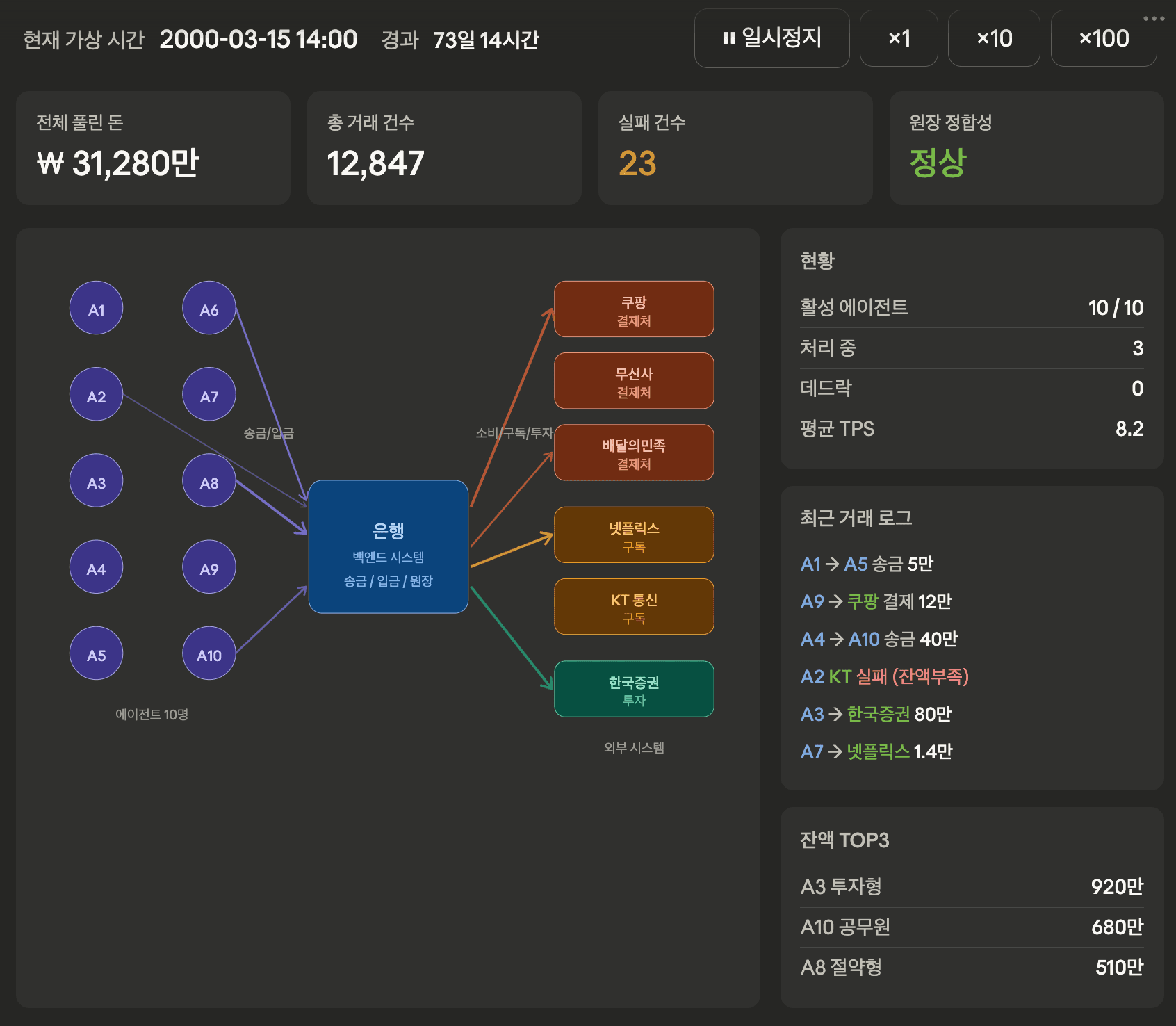Click the elapsed time 73일 14시간

point(486,40)
